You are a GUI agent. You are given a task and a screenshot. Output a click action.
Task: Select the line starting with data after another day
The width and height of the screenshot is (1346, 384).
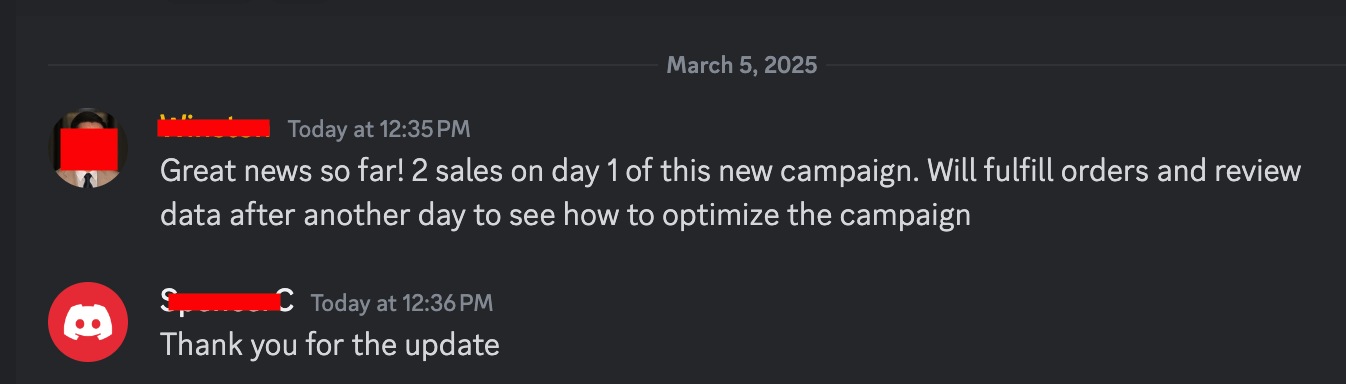(565, 215)
